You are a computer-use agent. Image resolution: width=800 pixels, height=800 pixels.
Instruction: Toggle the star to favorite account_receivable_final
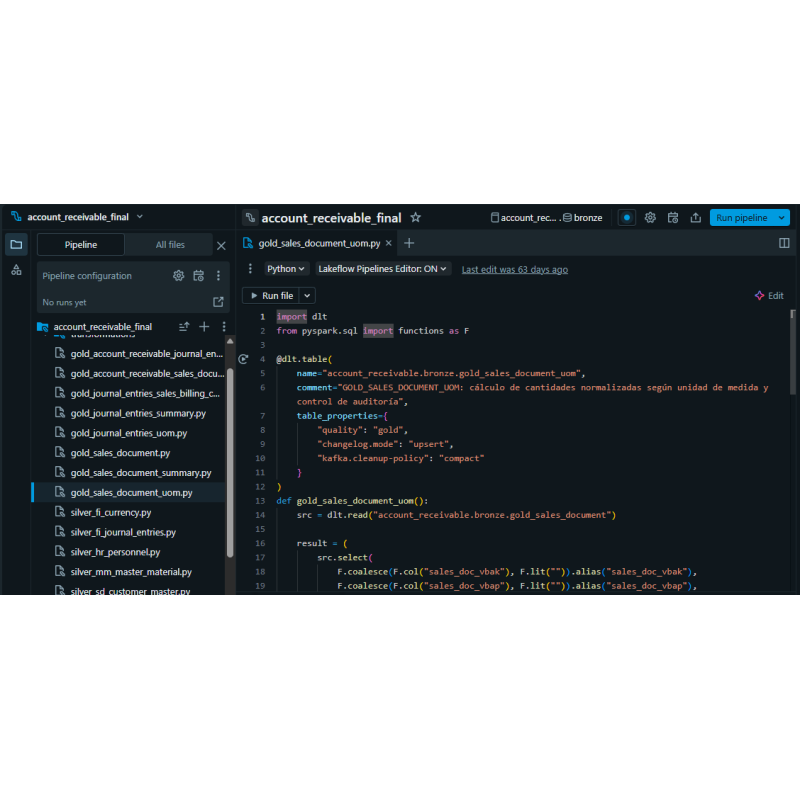[416, 217]
